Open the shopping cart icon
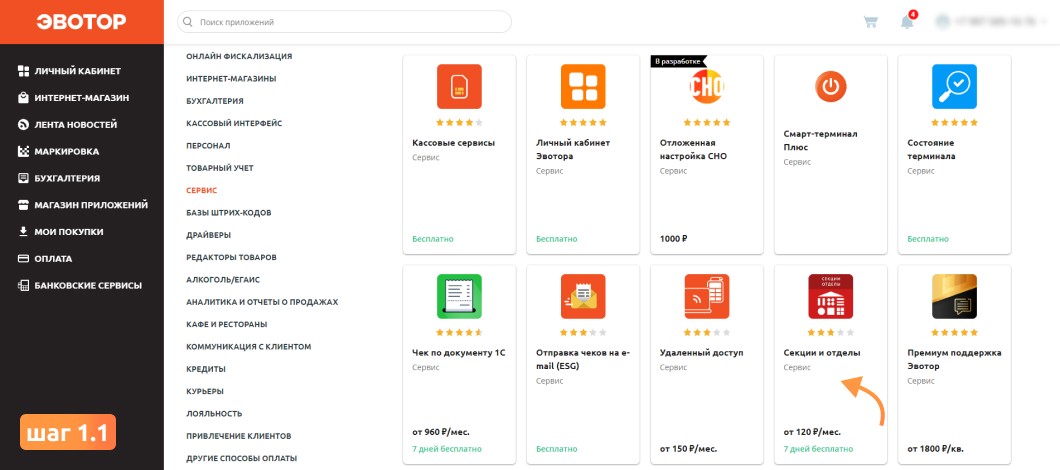This screenshot has height=470, width=1060. tap(871, 22)
